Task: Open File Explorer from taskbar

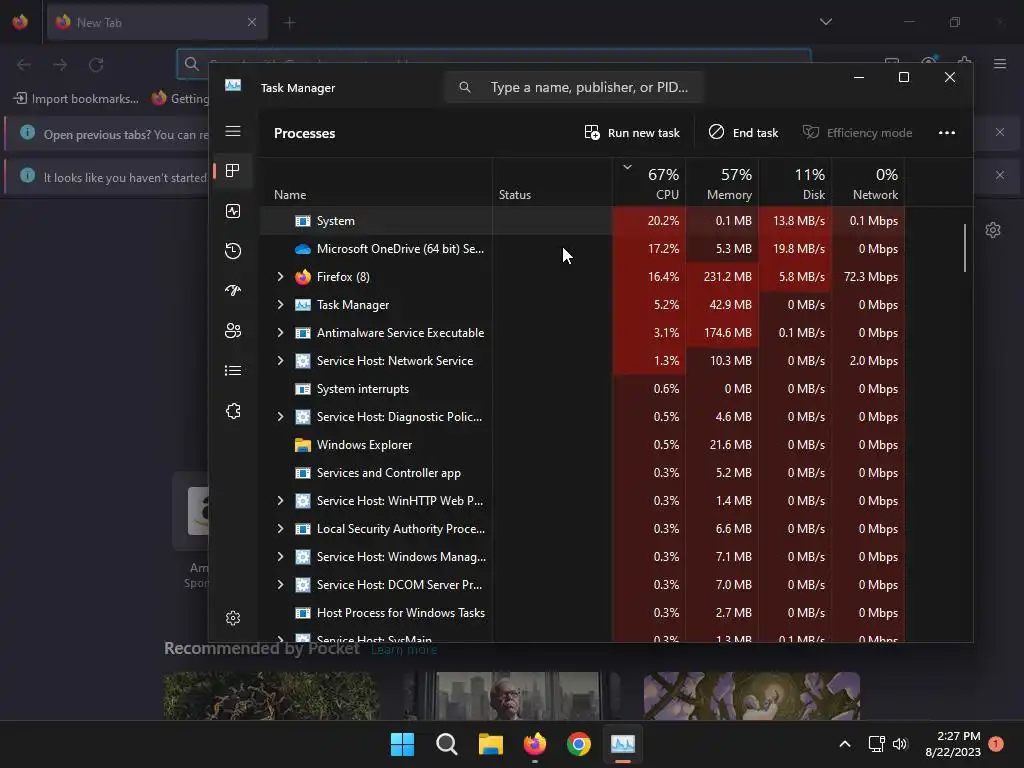Action: coord(490,744)
